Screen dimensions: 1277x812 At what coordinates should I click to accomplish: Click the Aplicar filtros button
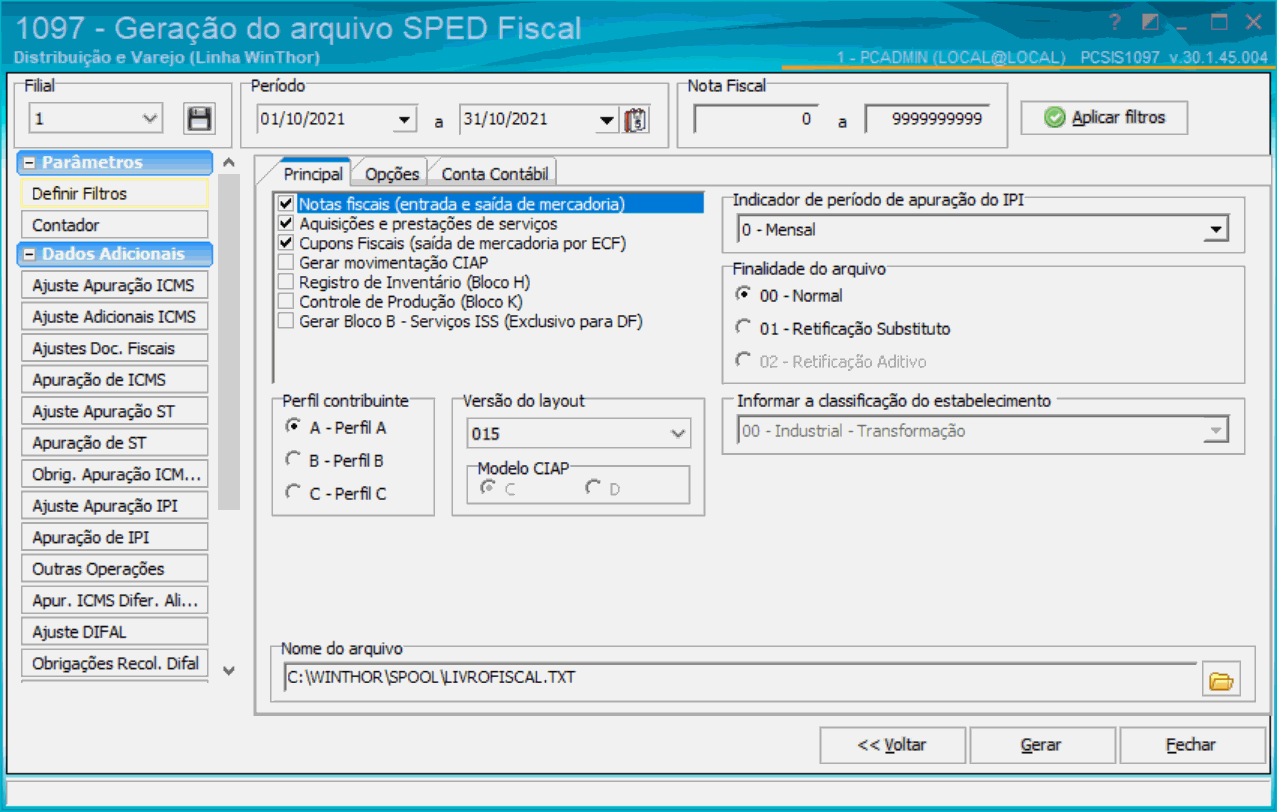point(1105,118)
